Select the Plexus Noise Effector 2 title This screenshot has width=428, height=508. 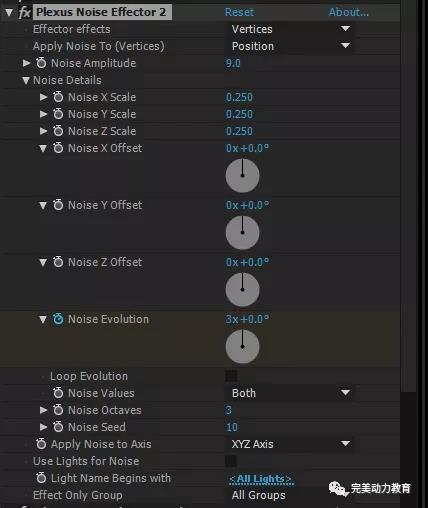101,12
